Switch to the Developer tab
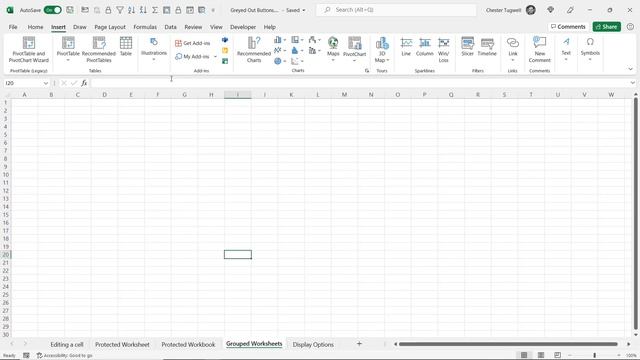Screen dimensions: 640x360 pos(243,27)
